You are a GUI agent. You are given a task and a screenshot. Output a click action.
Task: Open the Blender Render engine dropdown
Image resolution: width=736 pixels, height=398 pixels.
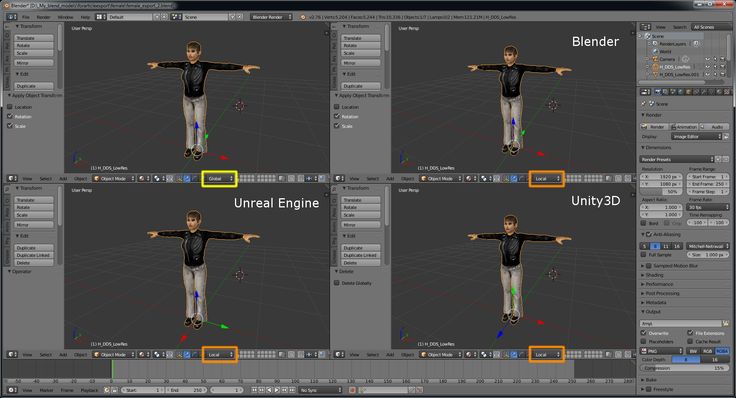click(x=271, y=17)
